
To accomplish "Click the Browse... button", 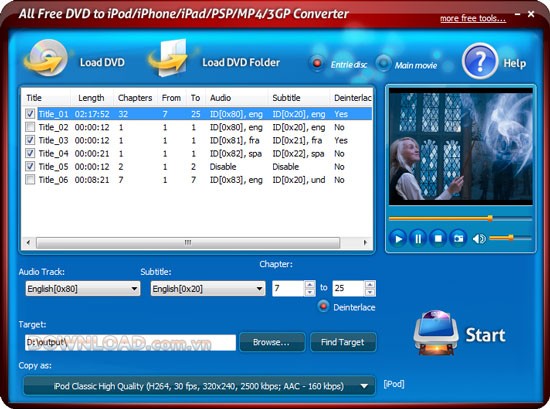I will (272, 342).
